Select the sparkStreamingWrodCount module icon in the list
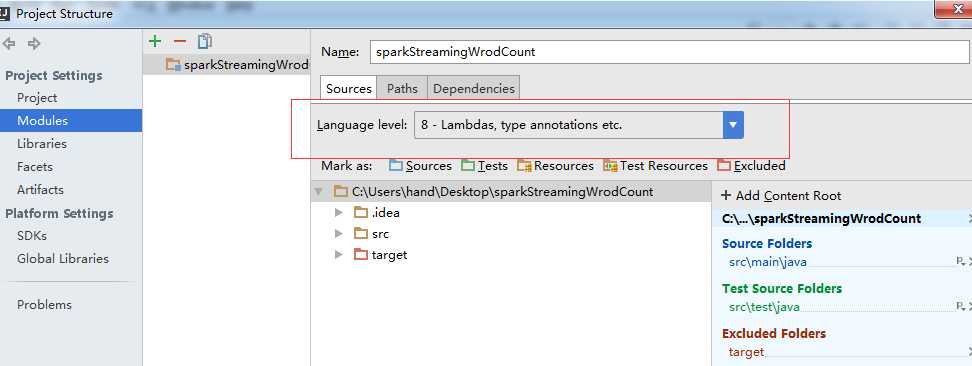Screen dimensions: 972x366 coord(173,65)
